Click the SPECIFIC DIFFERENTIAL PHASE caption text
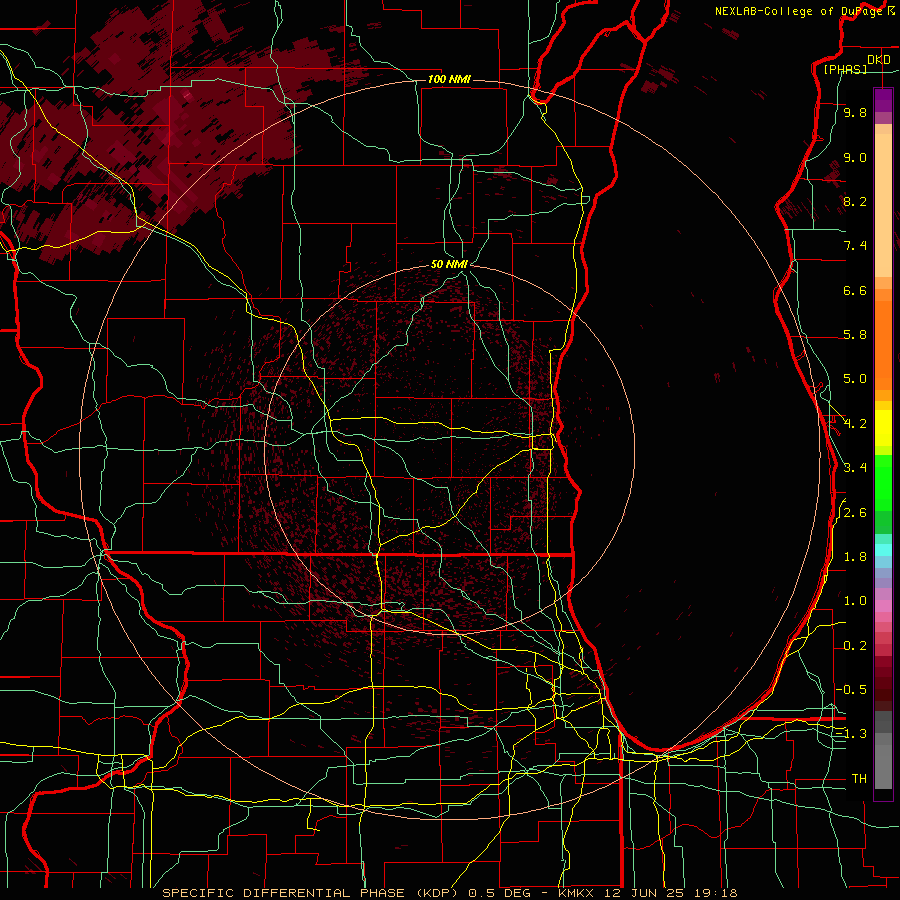 click(x=284, y=894)
